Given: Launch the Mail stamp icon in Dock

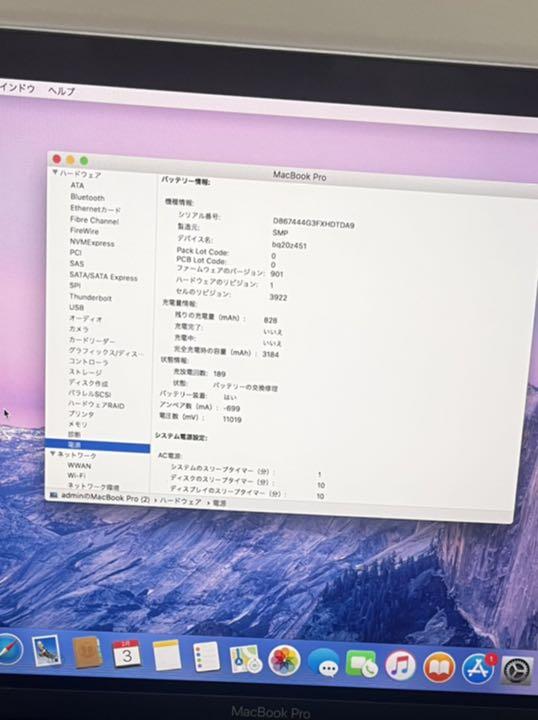Looking at the screenshot, I should click(46, 650).
